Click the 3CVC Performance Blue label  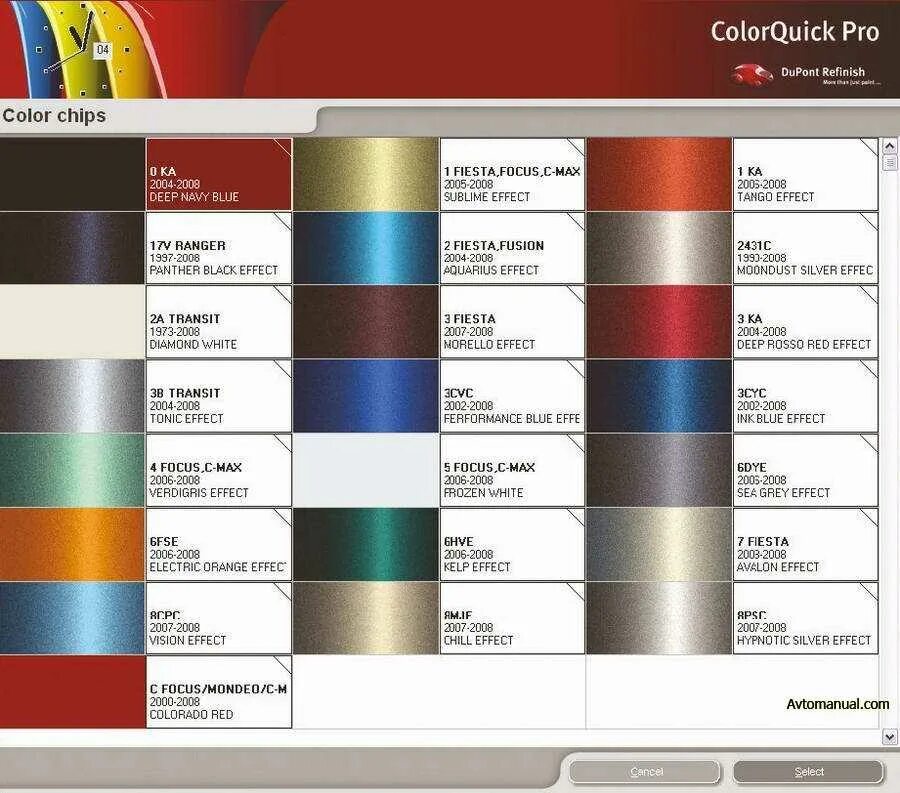coord(513,396)
